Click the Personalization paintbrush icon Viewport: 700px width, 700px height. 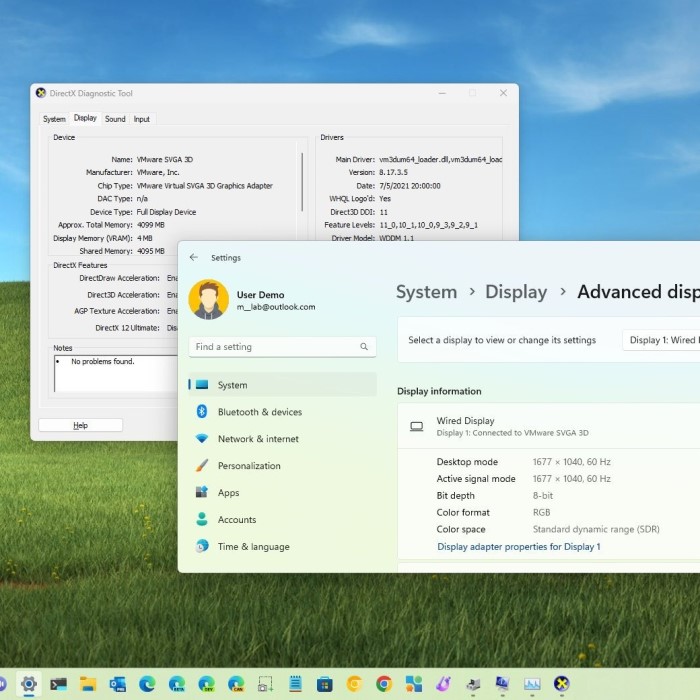point(201,466)
